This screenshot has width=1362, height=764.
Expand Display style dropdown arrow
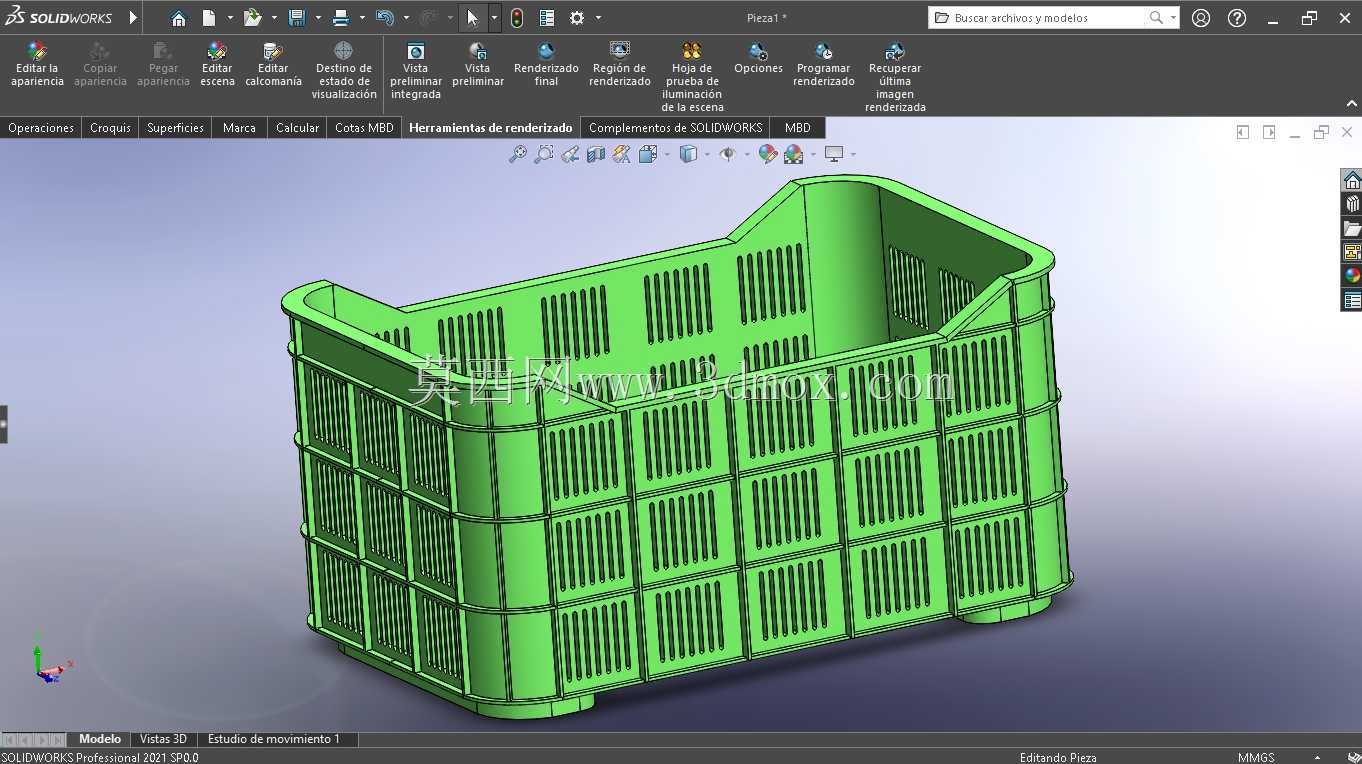point(707,154)
